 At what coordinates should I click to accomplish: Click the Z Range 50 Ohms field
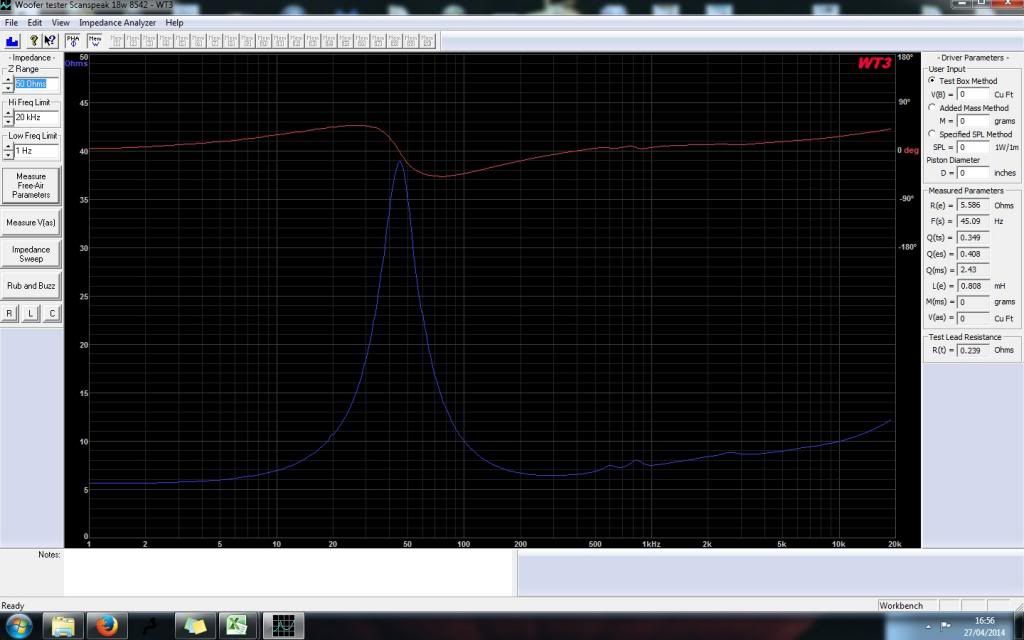click(x=37, y=84)
